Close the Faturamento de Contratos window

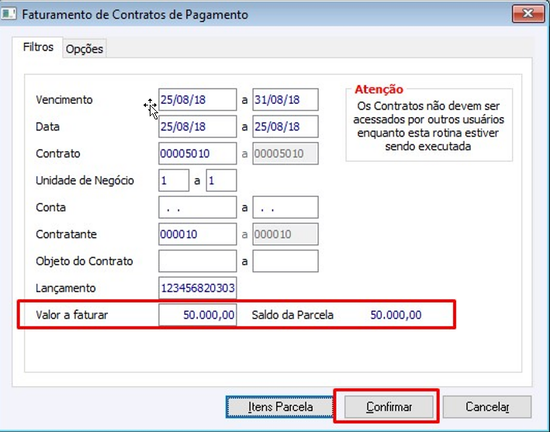[528, 14]
